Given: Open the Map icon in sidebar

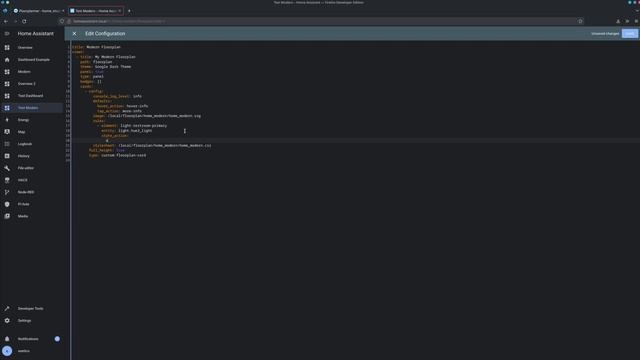Looking at the screenshot, I should coord(7,132).
